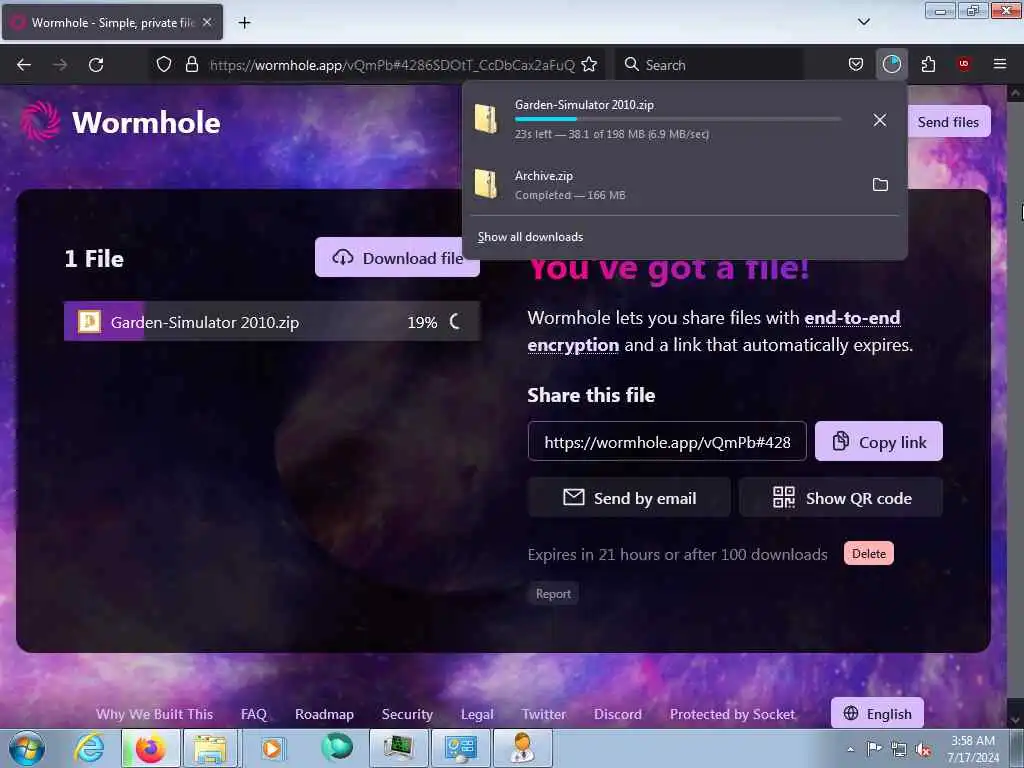Open the Firefox hamburger menu
1024x768 pixels.
(x=1000, y=65)
